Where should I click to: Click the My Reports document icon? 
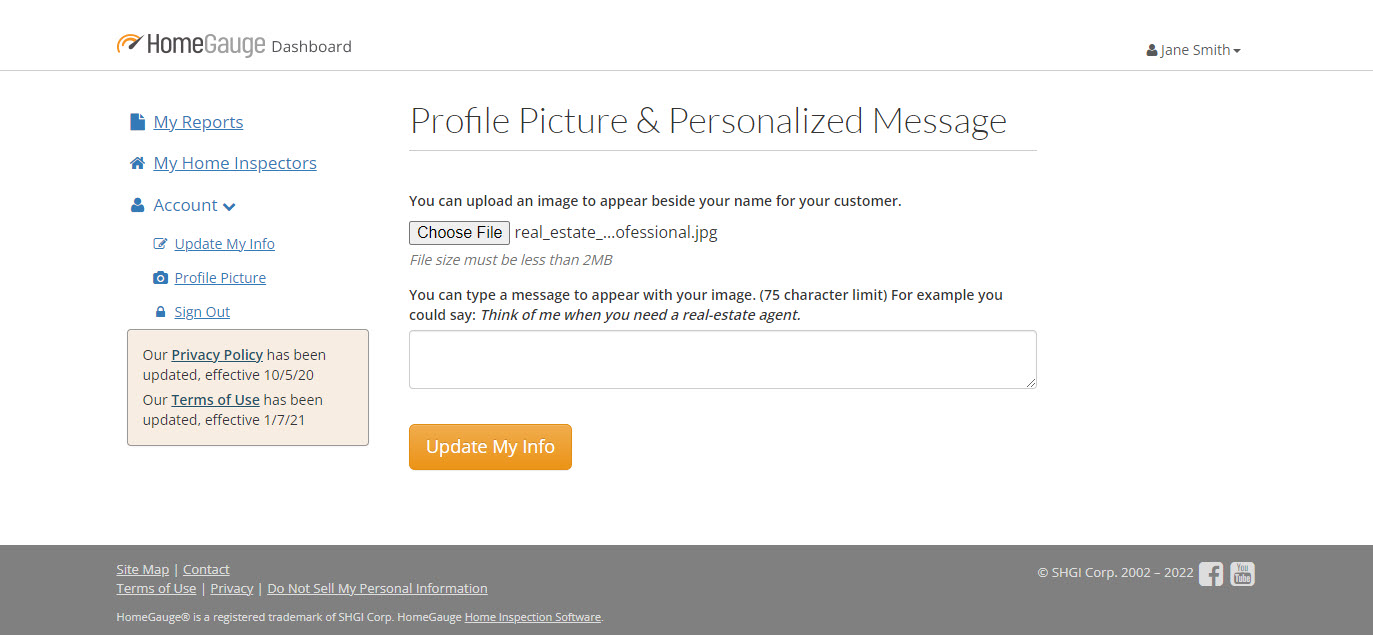pos(138,122)
